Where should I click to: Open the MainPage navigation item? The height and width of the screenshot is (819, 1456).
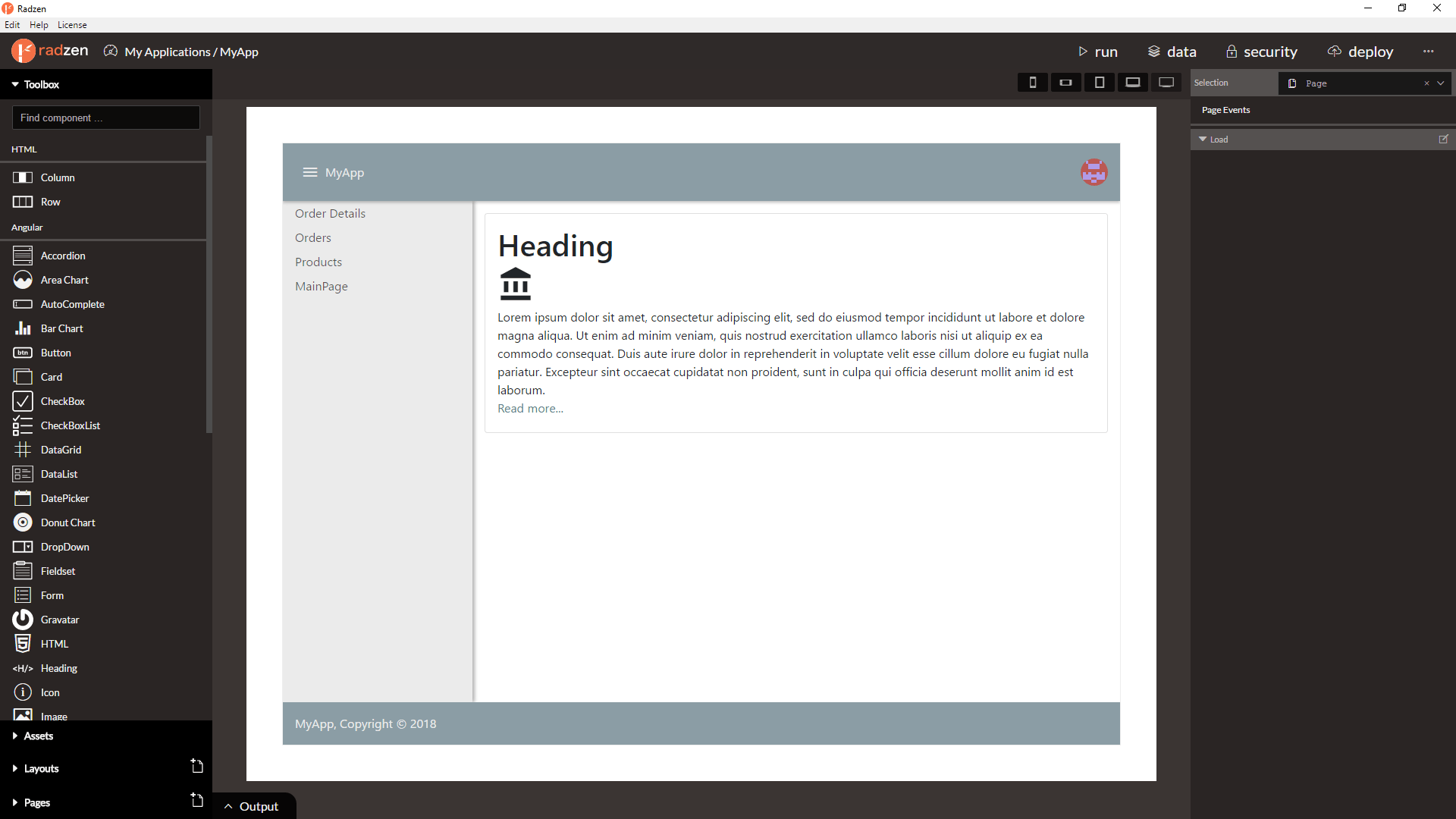pyautogui.click(x=322, y=286)
